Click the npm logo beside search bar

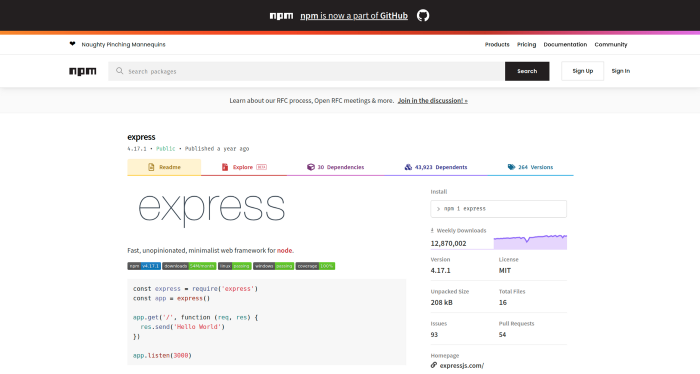click(x=83, y=71)
